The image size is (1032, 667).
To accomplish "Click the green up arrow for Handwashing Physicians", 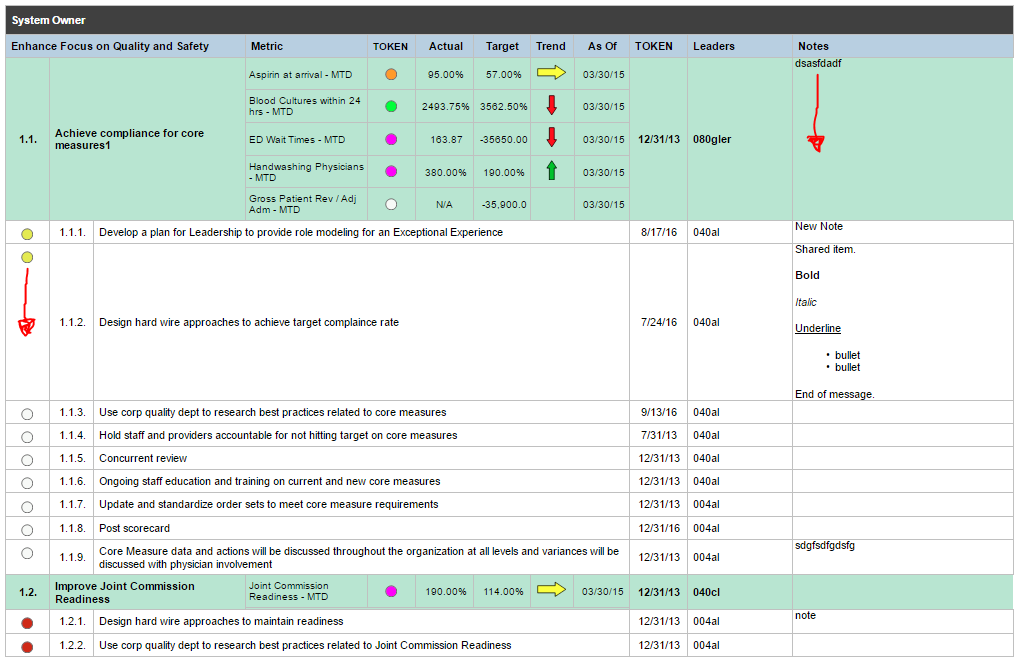I will tap(551, 171).
